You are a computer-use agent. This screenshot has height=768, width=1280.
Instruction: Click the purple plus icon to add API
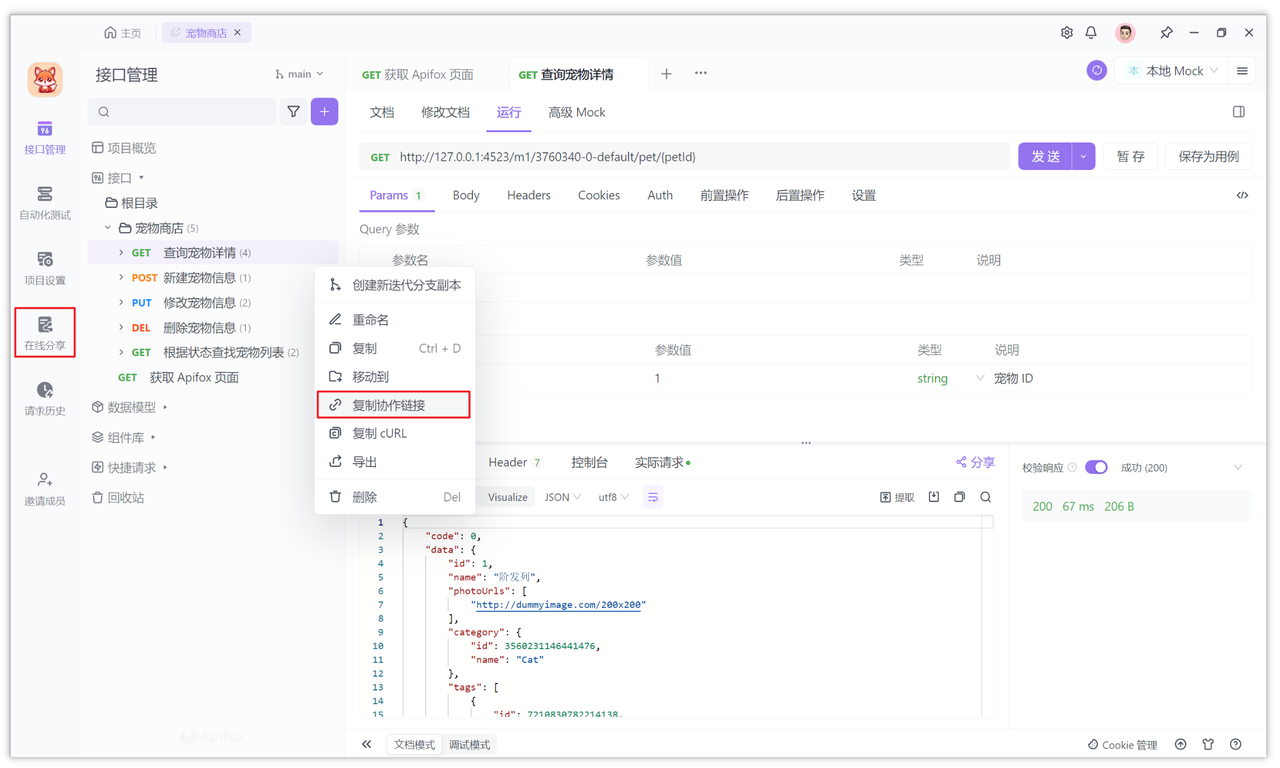[x=324, y=112]
